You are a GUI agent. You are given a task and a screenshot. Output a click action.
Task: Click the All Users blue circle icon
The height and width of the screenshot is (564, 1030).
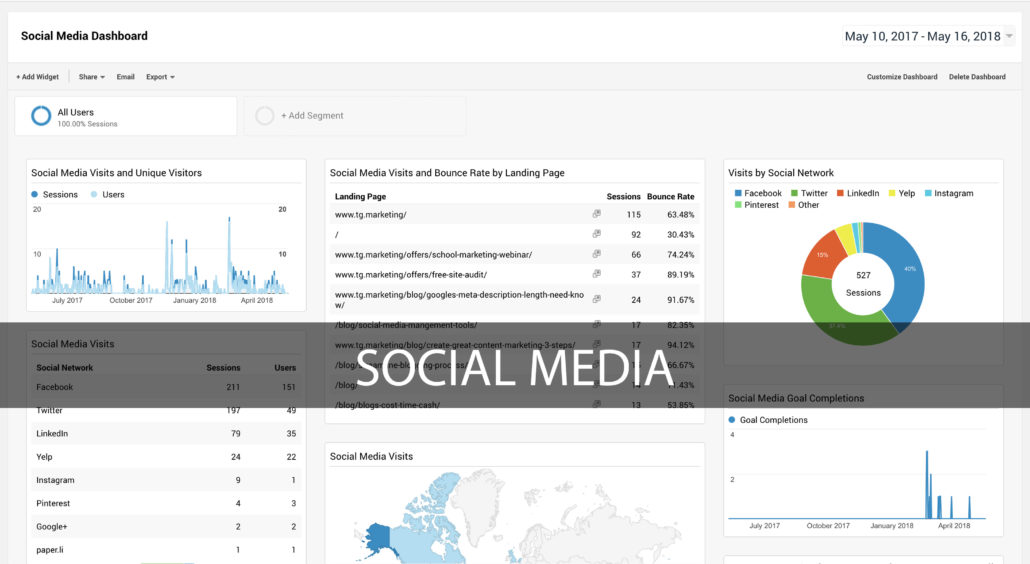41,116
